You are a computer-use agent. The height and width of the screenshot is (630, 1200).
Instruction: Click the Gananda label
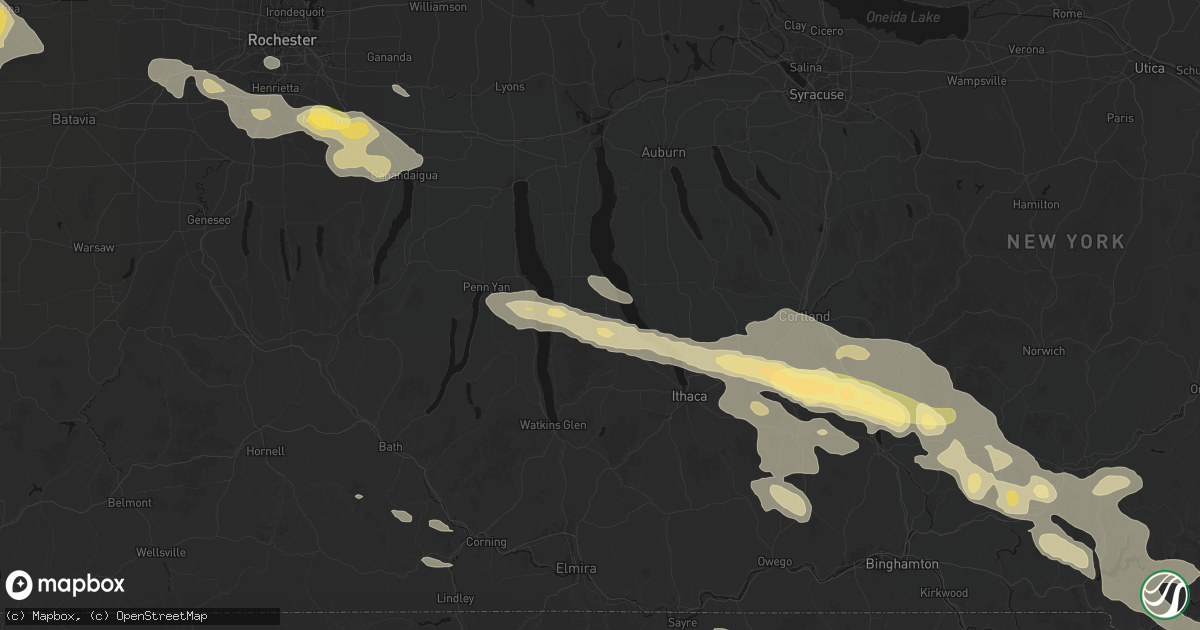389,57
